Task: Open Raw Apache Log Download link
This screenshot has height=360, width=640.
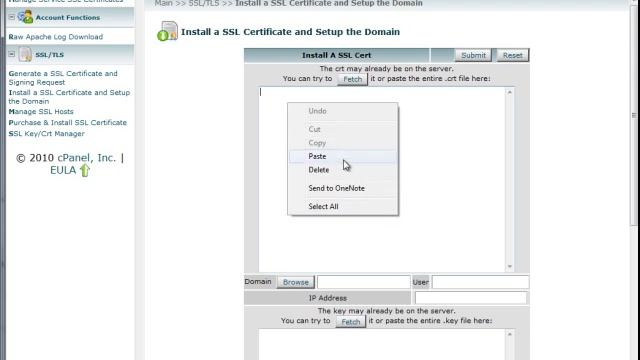Action: coord(56,37)
